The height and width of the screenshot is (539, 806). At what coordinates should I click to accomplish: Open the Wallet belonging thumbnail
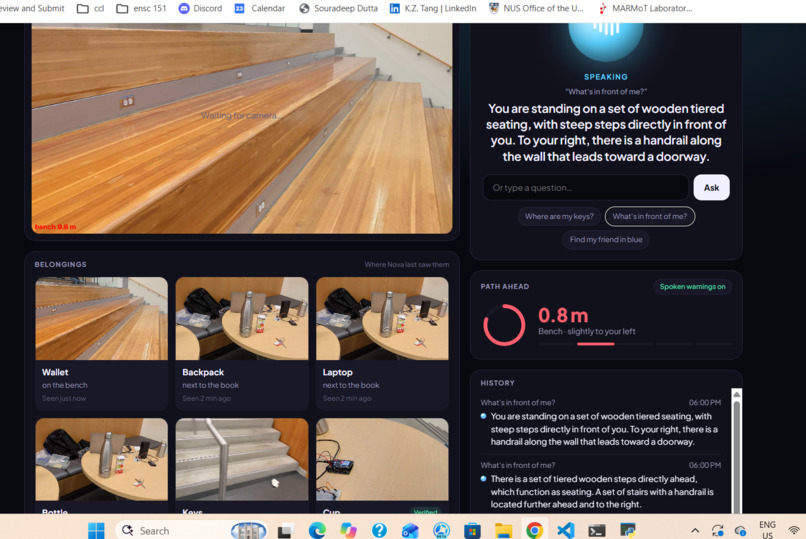click(101, 319)
